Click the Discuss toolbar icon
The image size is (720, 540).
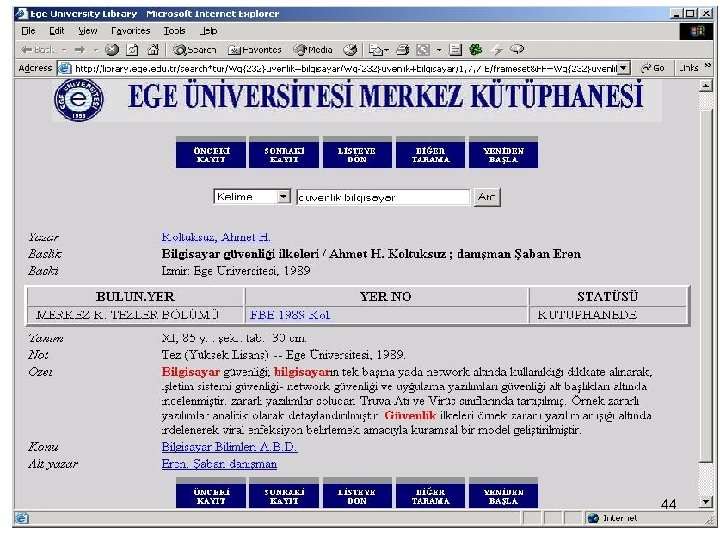(455, 50)
